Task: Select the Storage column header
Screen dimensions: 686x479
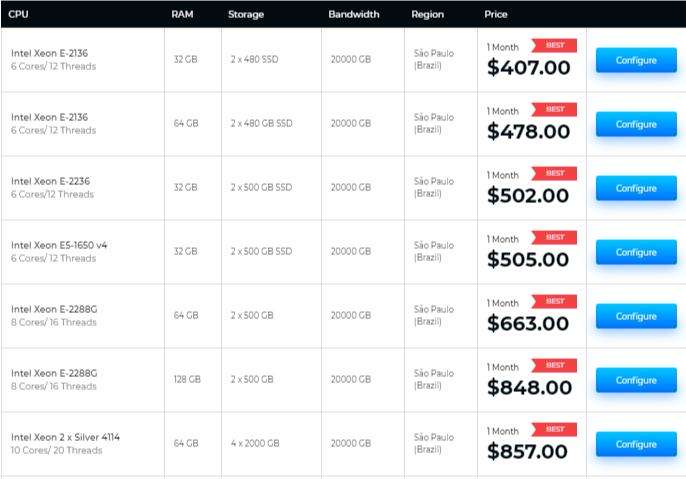Action: [248, 14]
